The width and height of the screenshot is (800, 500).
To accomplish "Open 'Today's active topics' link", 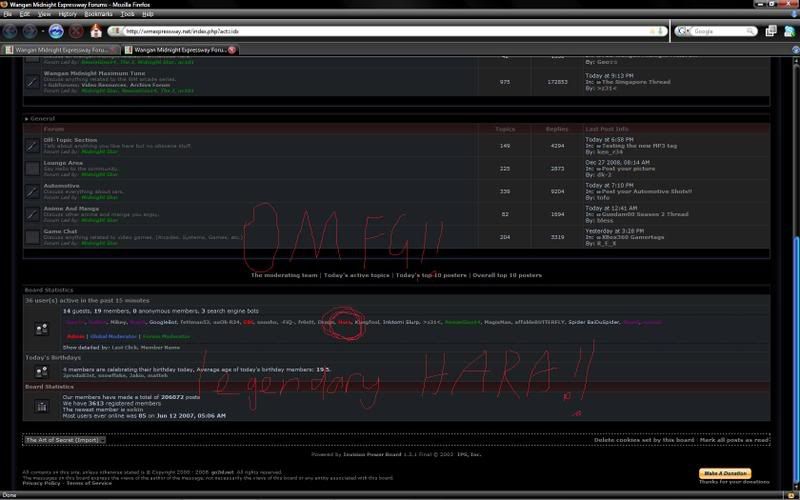I will (357, 275).
